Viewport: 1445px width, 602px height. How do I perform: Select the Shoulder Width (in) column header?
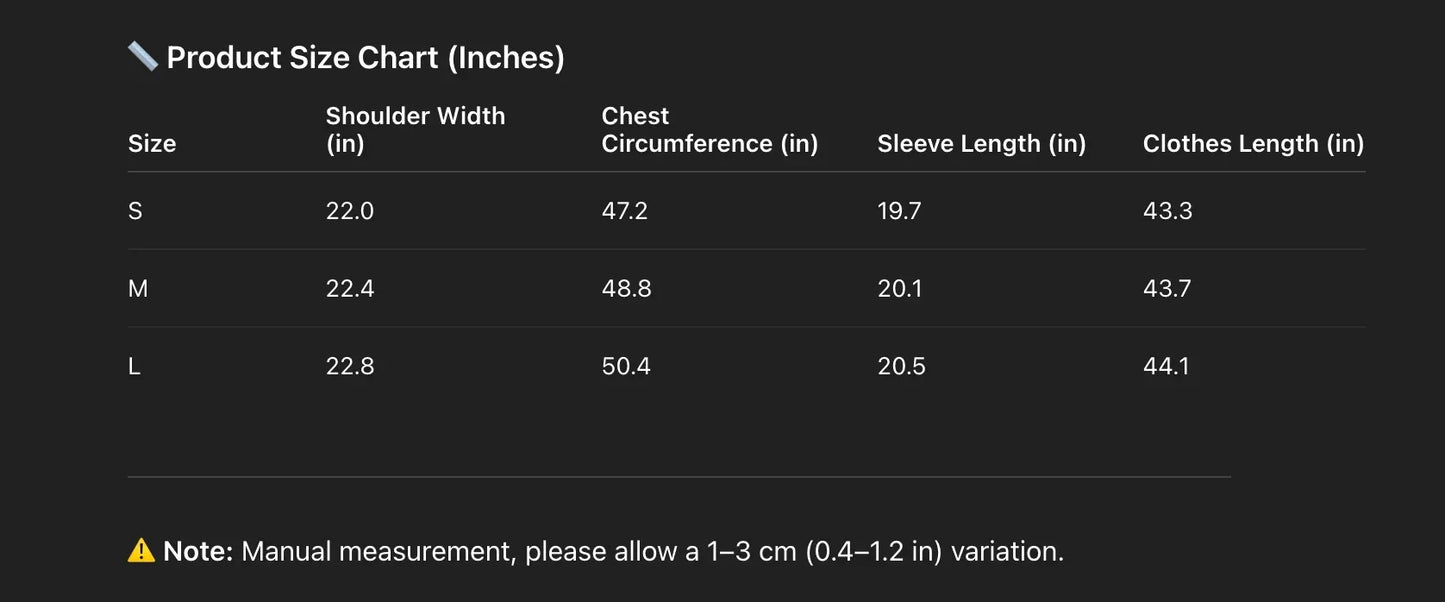pyautogui.click(x=415, y=130)
